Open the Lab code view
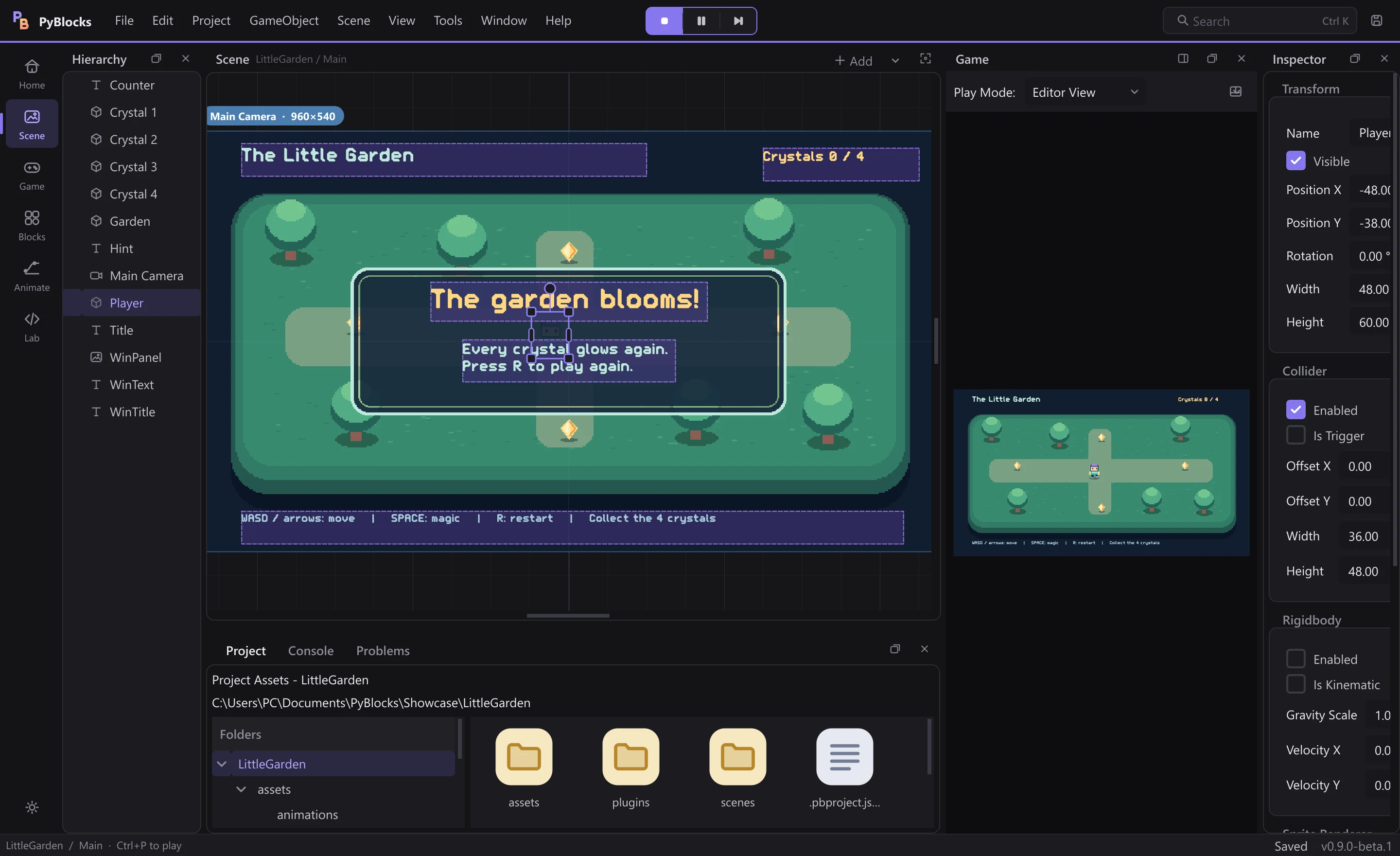The height and width of the screenshot is (856, 1400). (x=32, y=327)
